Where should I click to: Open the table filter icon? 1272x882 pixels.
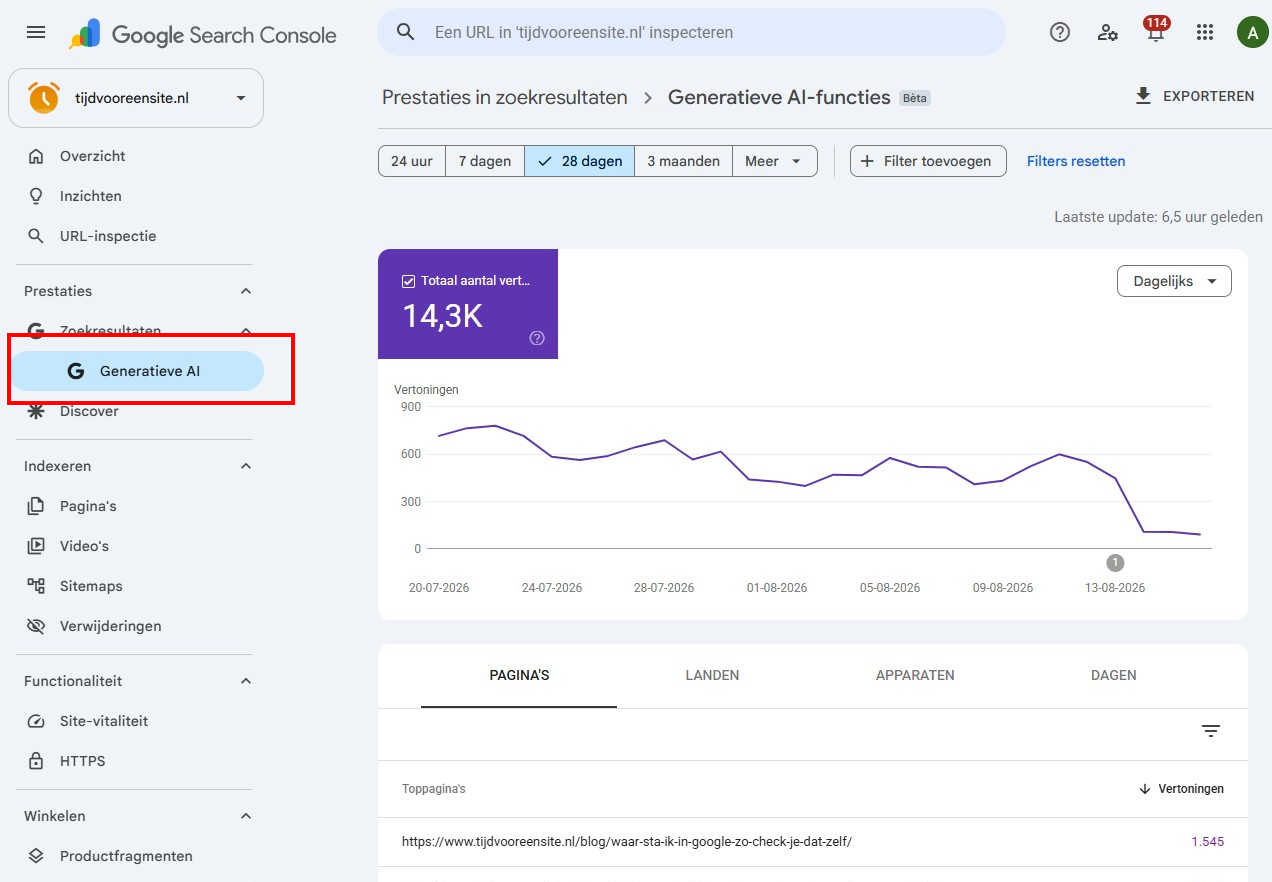[x=1211, y=731]
